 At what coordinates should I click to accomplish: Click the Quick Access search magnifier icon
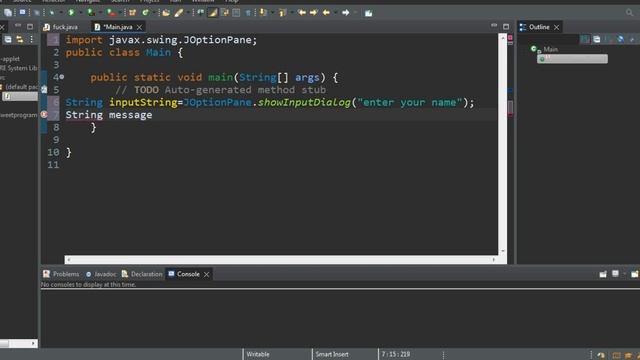(629, 13)
